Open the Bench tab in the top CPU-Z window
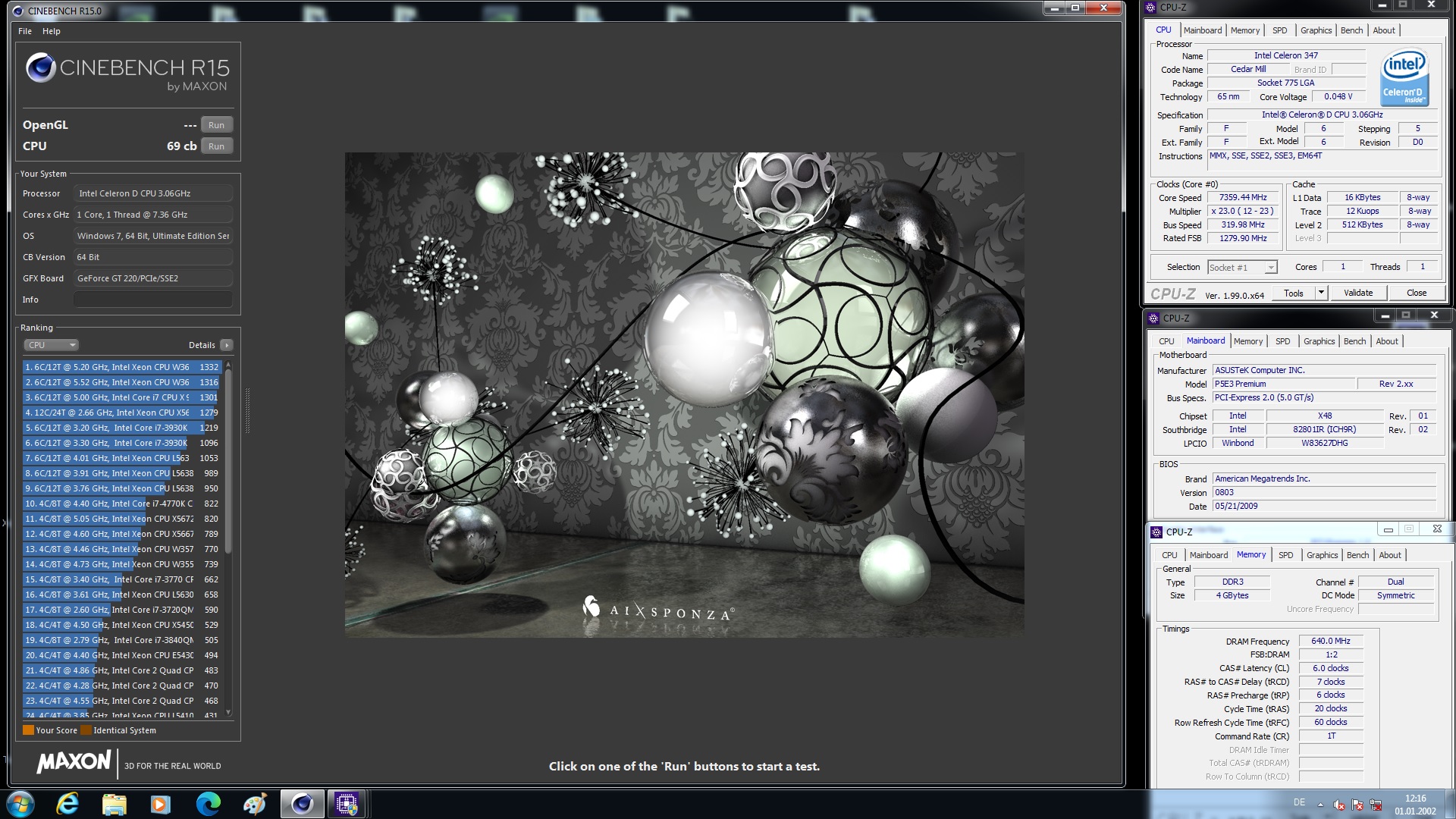Viewport: 1456px width, 819px height. pos(1352,30)
